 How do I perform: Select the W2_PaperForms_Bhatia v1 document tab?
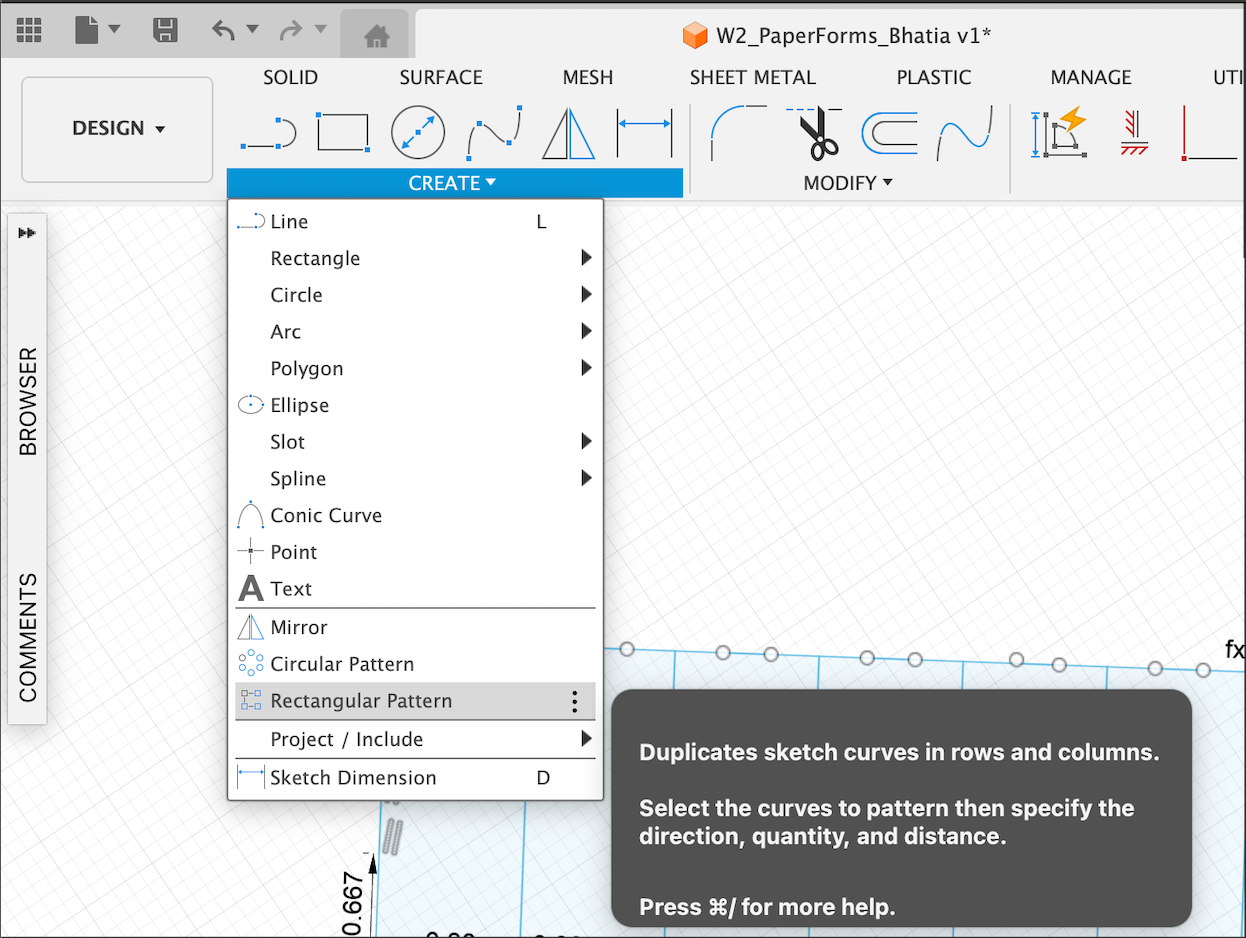coord(836,36)
